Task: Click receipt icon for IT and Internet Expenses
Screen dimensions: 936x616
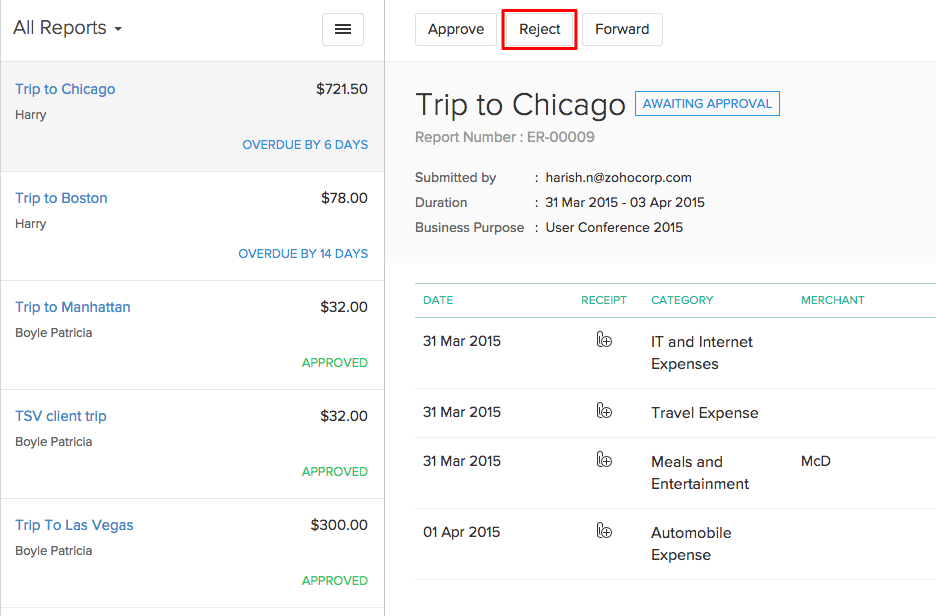Action: point(604,341)
